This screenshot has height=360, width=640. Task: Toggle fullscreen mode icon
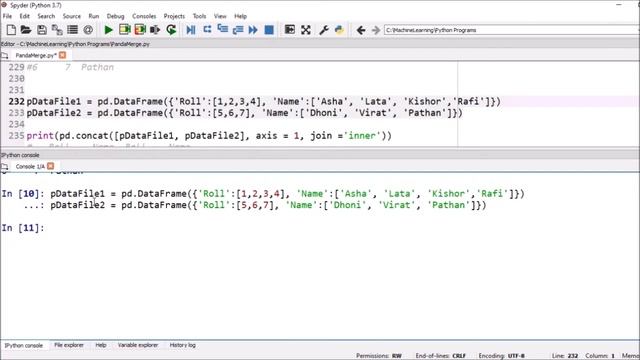306,30
